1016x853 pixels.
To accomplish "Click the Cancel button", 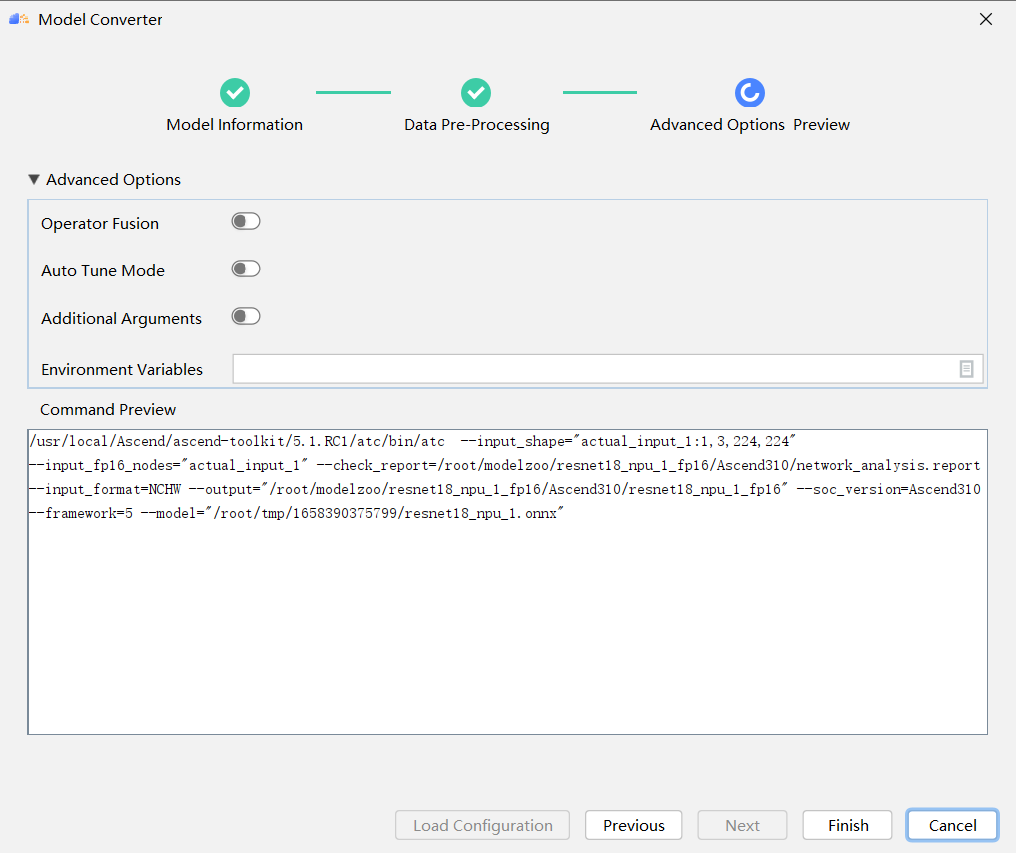I will click(952, 825).
